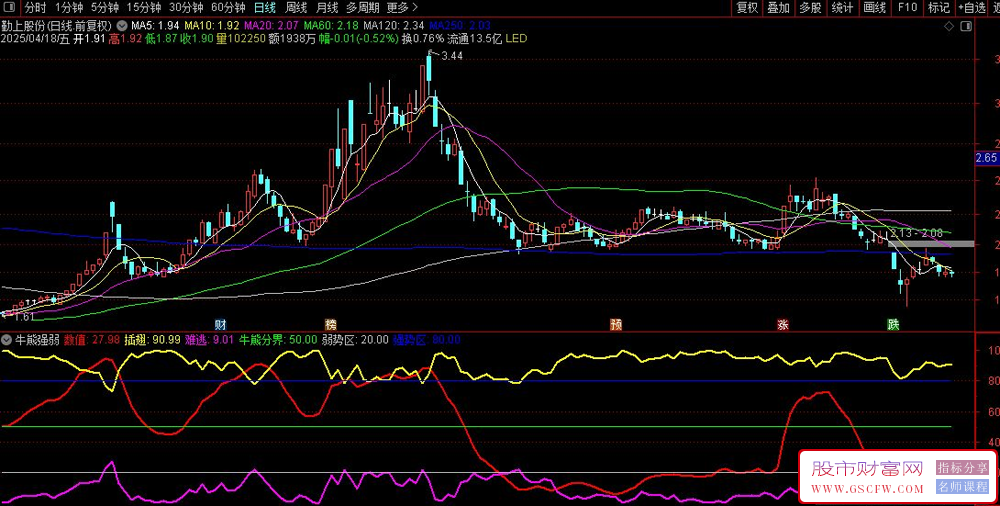
Task: Select the MA60: 2.18 label
Action: (x=331, y=26)
